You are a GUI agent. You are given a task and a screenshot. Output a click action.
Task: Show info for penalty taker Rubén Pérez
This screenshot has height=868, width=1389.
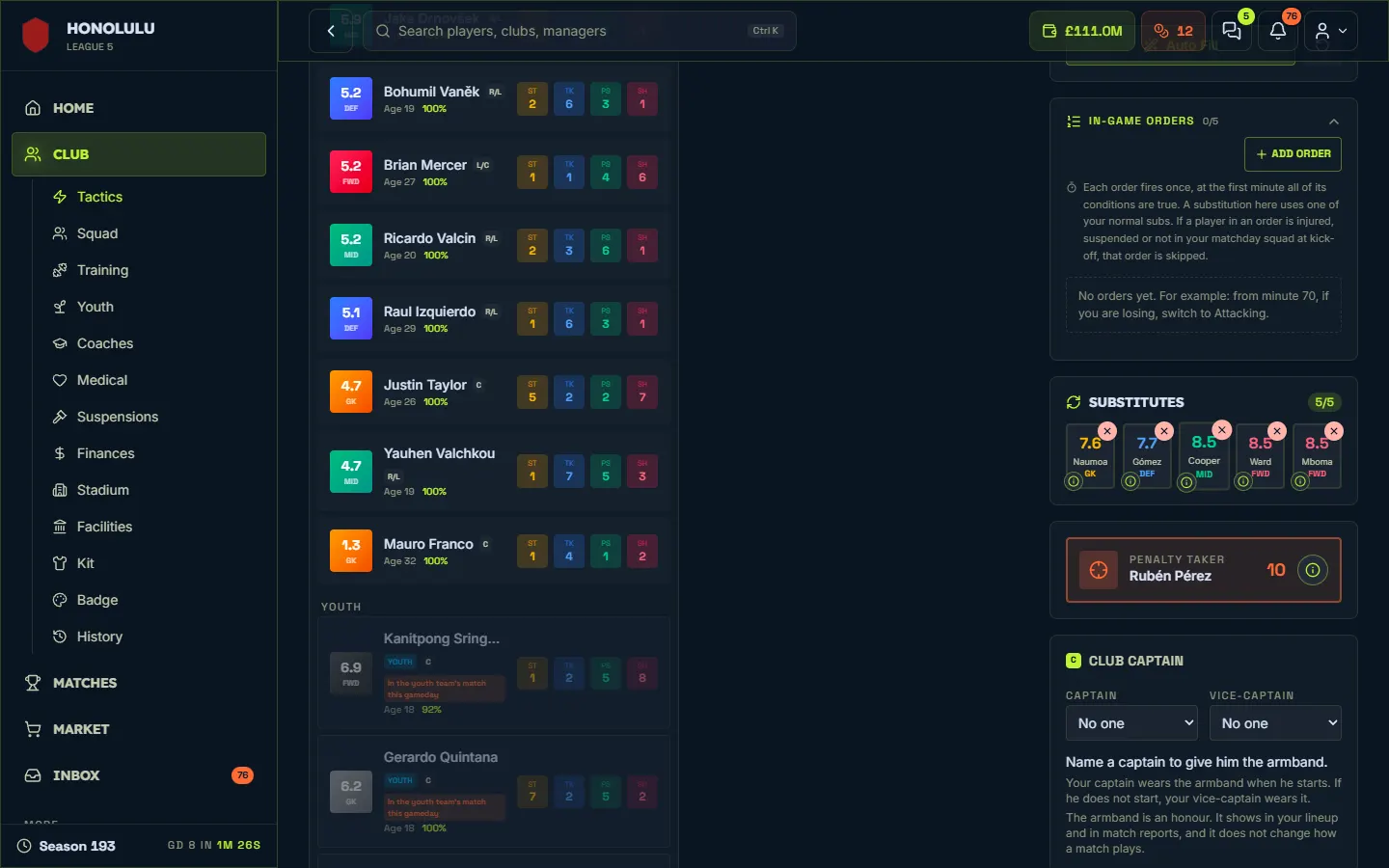1312,570
